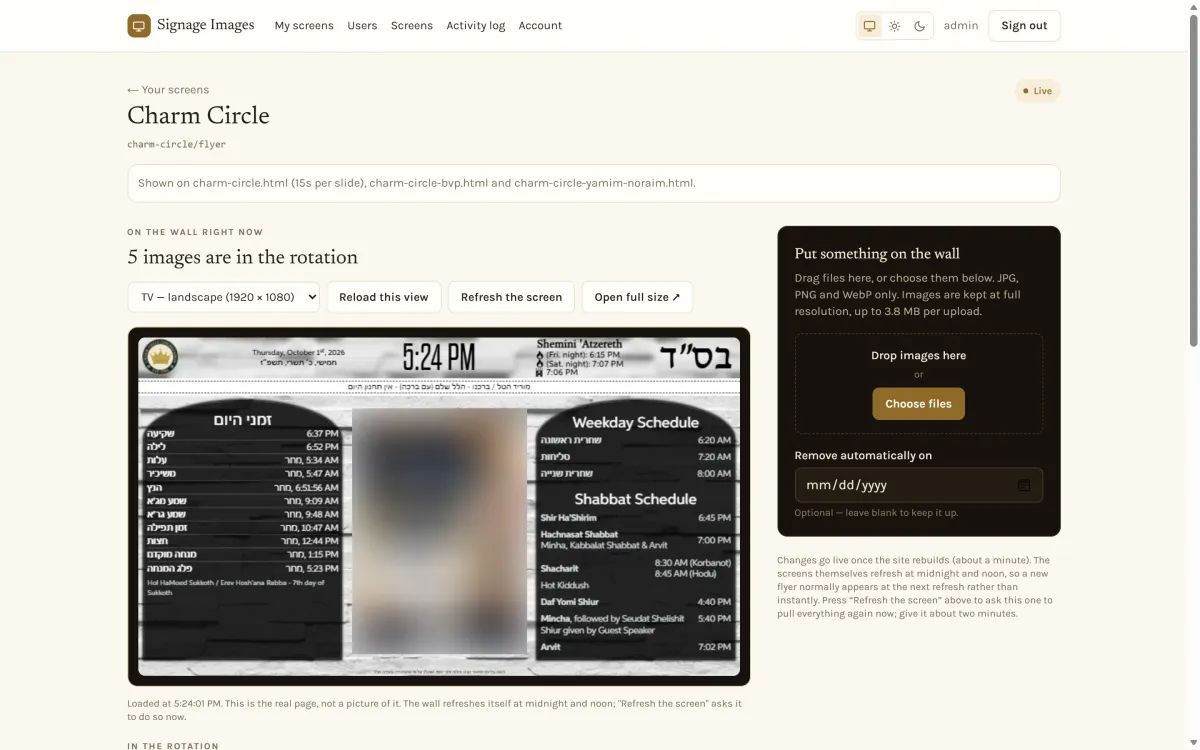Click 'Put something on the wall' heading
1200x750 pixels.
877,254
